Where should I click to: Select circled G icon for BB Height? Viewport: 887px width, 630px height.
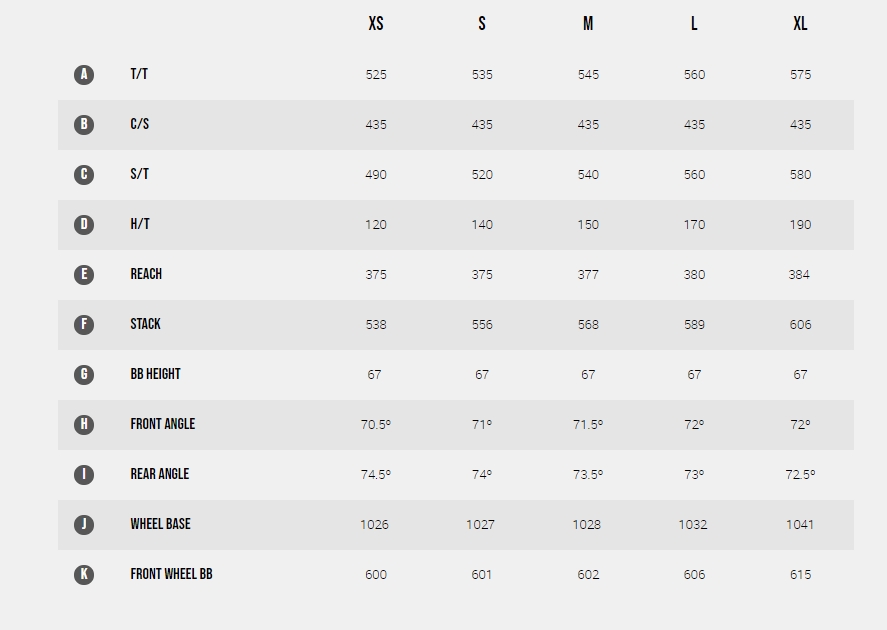point(84,374)
